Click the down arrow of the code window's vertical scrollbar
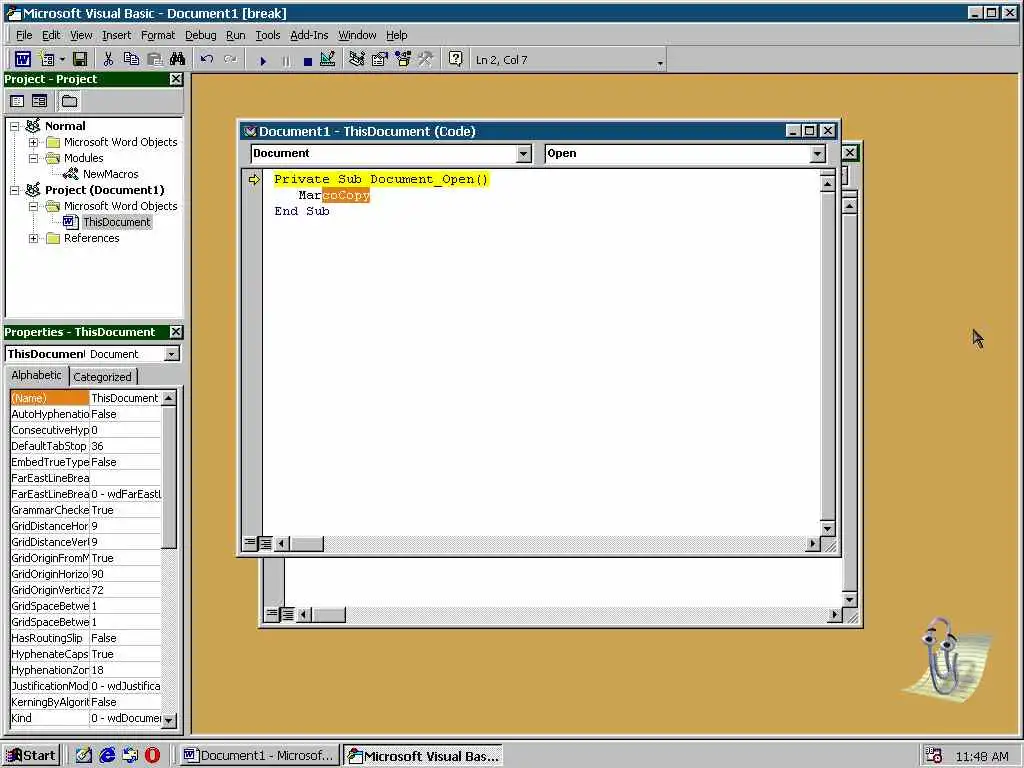This screenshot has height=768, width=1024. click(x=827, y=528)
